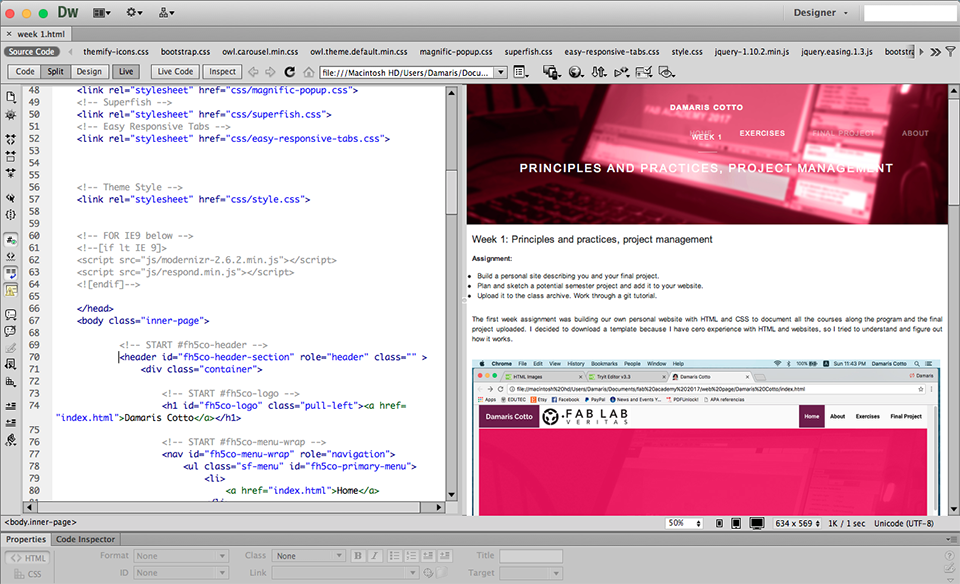Open the File management arrows icon
Viewport: 960px width, 584px height.
599,72
